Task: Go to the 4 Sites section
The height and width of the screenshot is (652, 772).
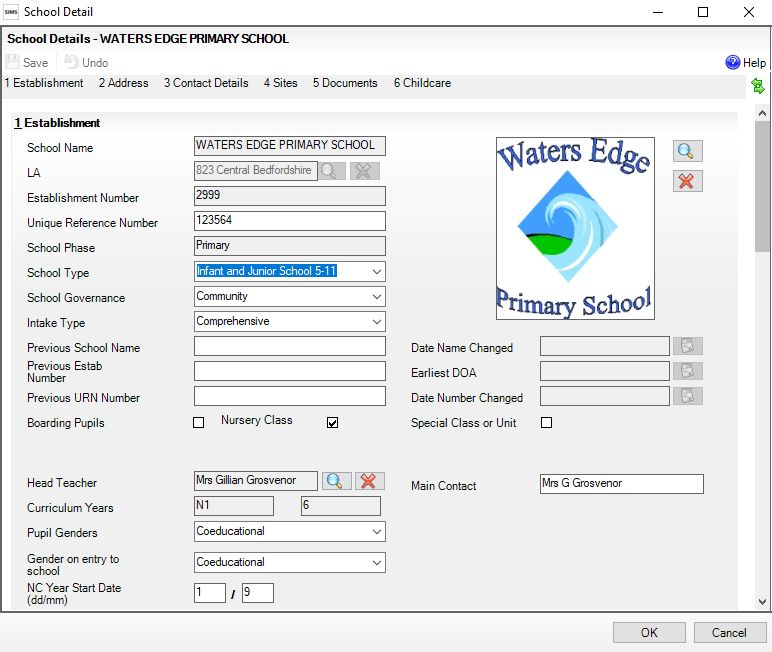Action: 280,83
